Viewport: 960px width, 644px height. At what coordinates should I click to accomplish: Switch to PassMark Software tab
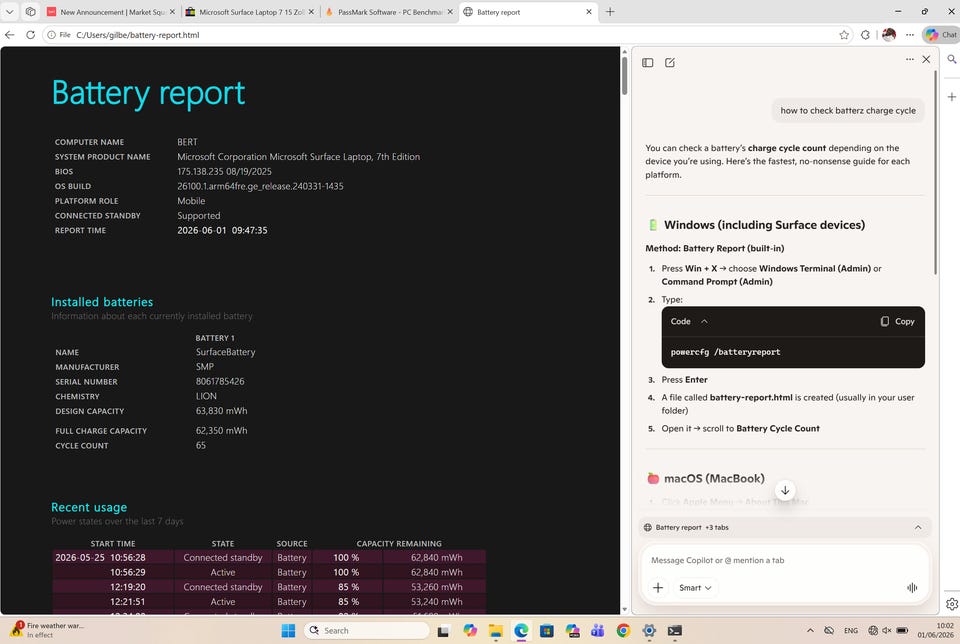(388, 12)
